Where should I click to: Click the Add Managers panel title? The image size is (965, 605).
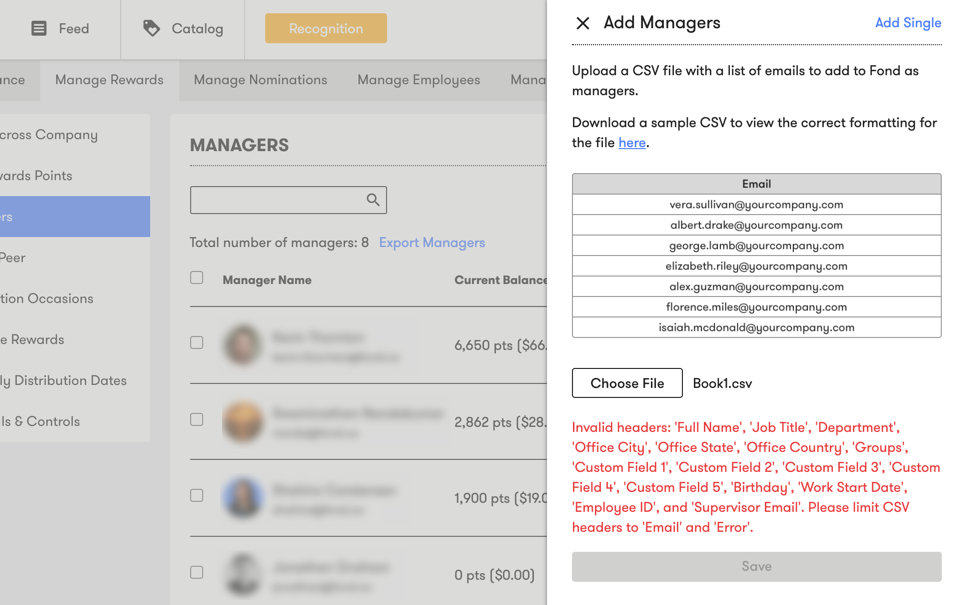tap(662, 23)
